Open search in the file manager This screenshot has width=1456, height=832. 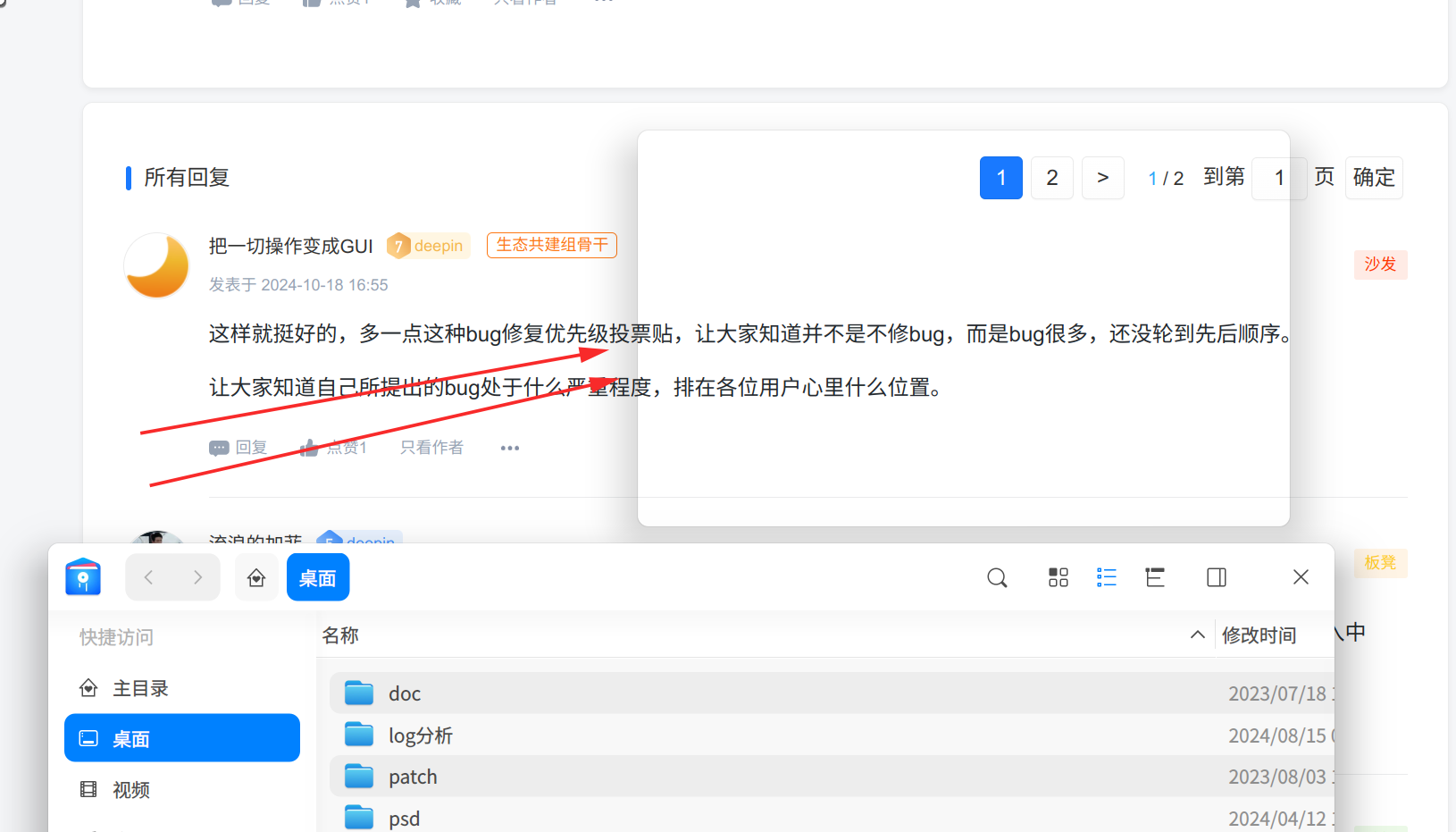[x=997, y=578]
